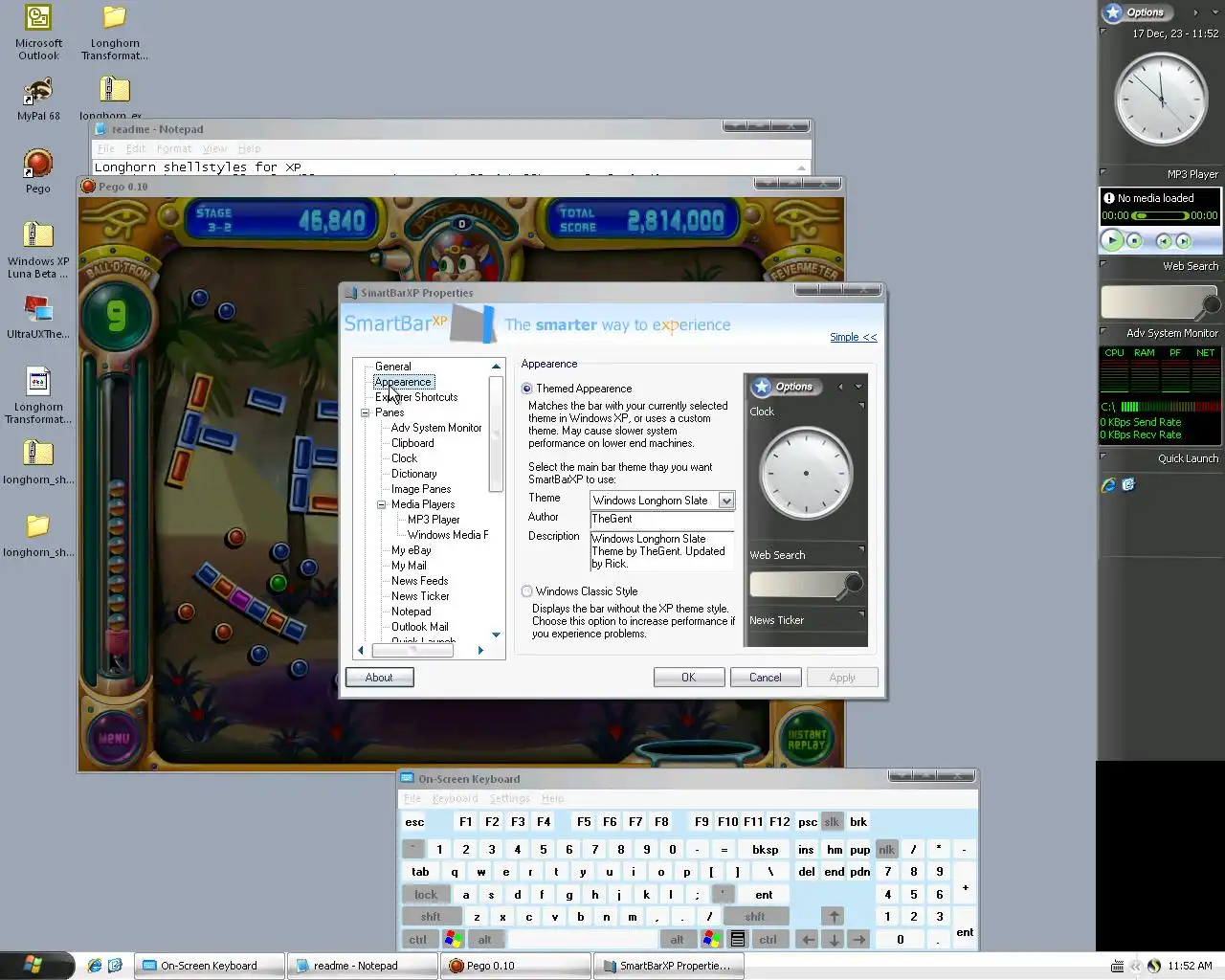This screenshot has height=980, width=1225.
Task: Open Format menu in readme Notepad
Action: pos(174,148)
